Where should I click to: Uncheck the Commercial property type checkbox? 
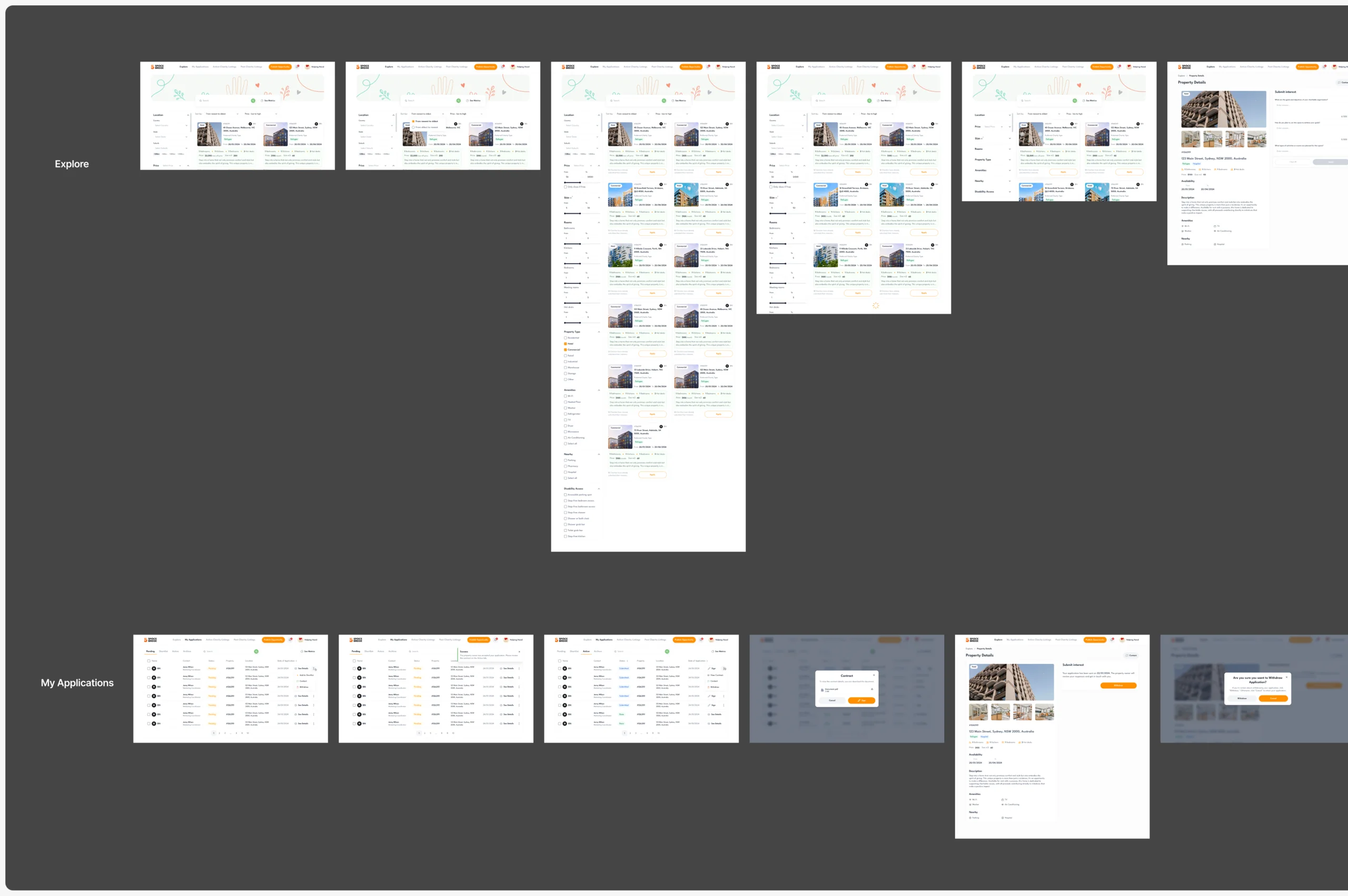(x=566, y=350)
